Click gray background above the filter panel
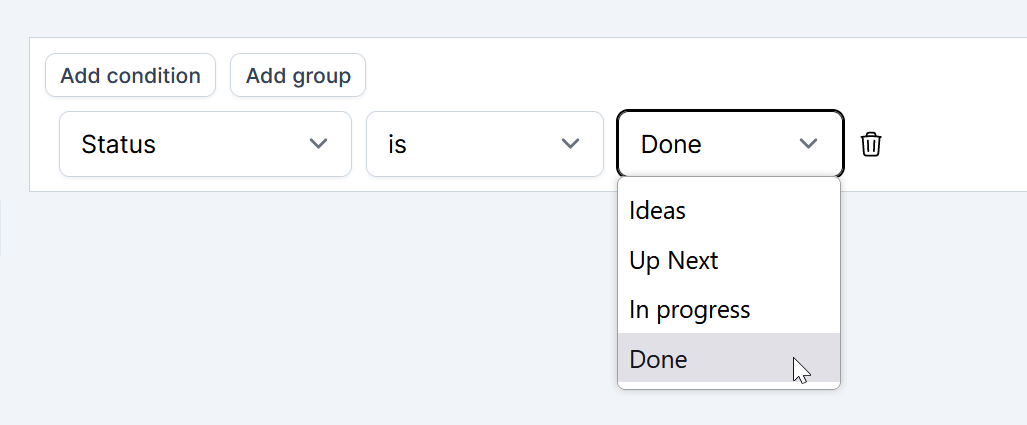This screenshot has height=425, width=1027. (x=500, y=18)
